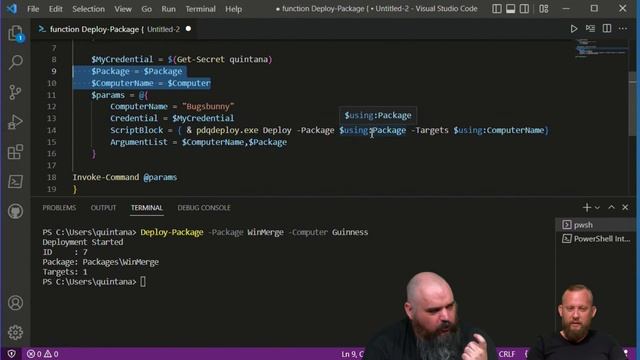Open the Edit menu
This screenshot has width=640, height=360.
coord(56,9)
